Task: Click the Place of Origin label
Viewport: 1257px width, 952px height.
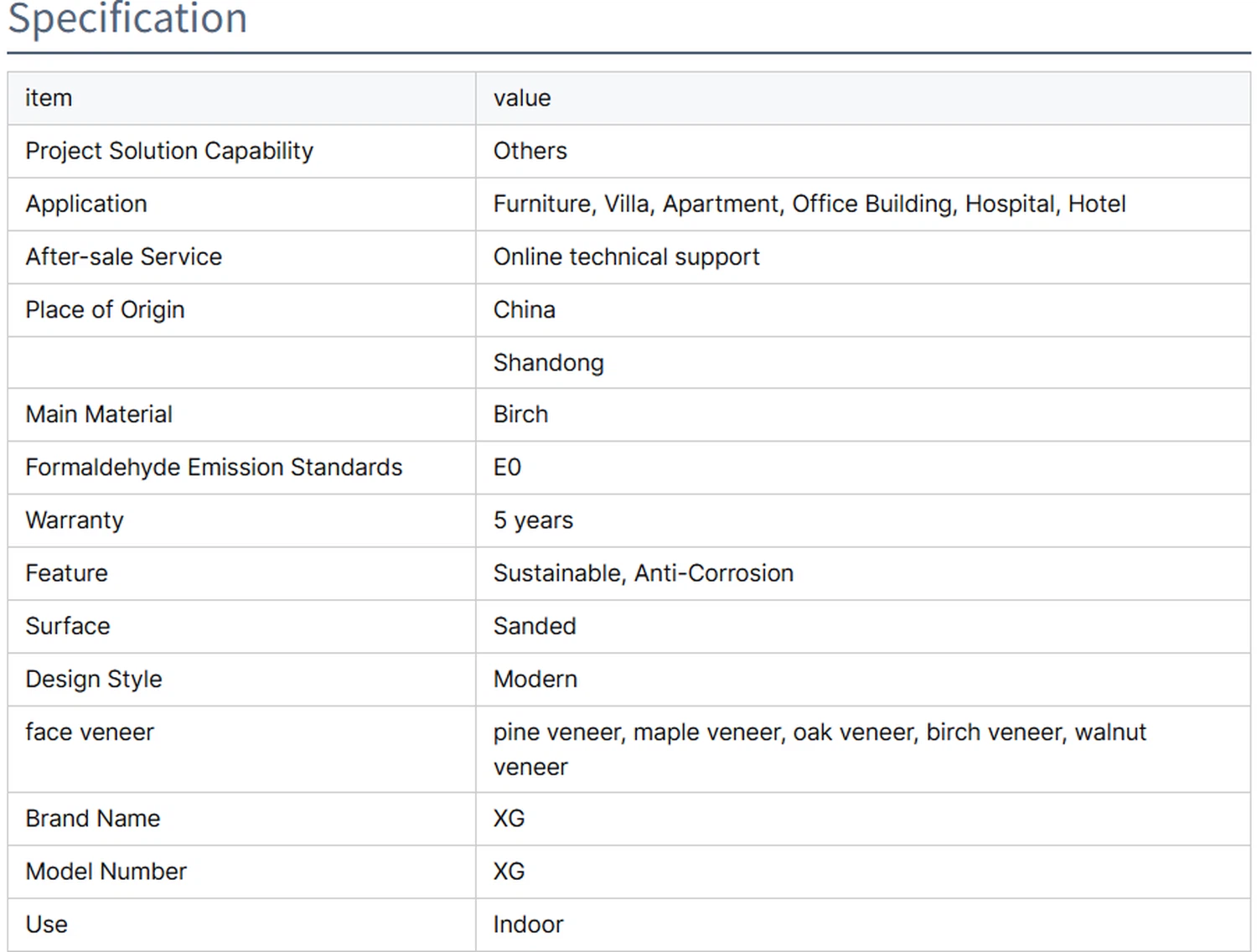Action: pyautogui.click(x=105, y=309)
